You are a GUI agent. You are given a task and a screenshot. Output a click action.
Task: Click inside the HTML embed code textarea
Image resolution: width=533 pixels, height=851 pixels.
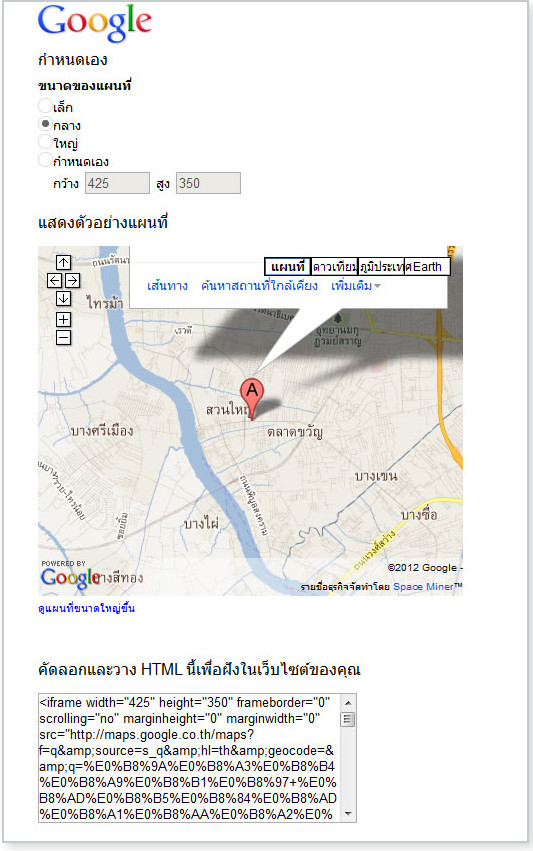coord(189,758)
